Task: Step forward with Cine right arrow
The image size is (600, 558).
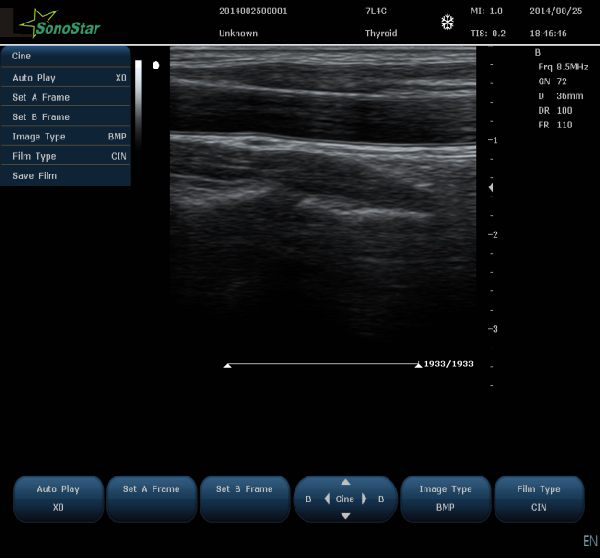Action: 364,499
